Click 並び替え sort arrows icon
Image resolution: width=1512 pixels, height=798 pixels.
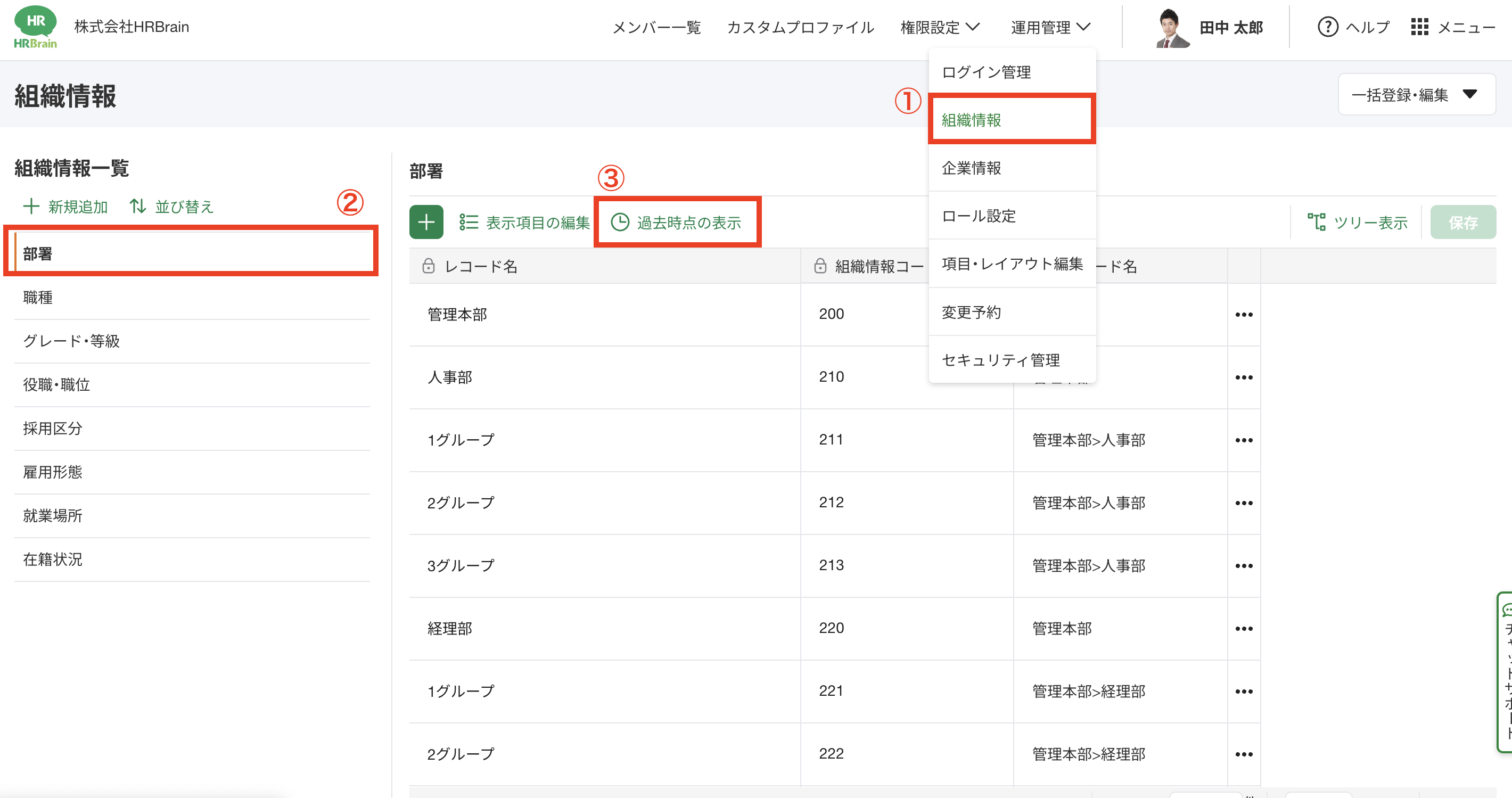[x=138, y=206]
